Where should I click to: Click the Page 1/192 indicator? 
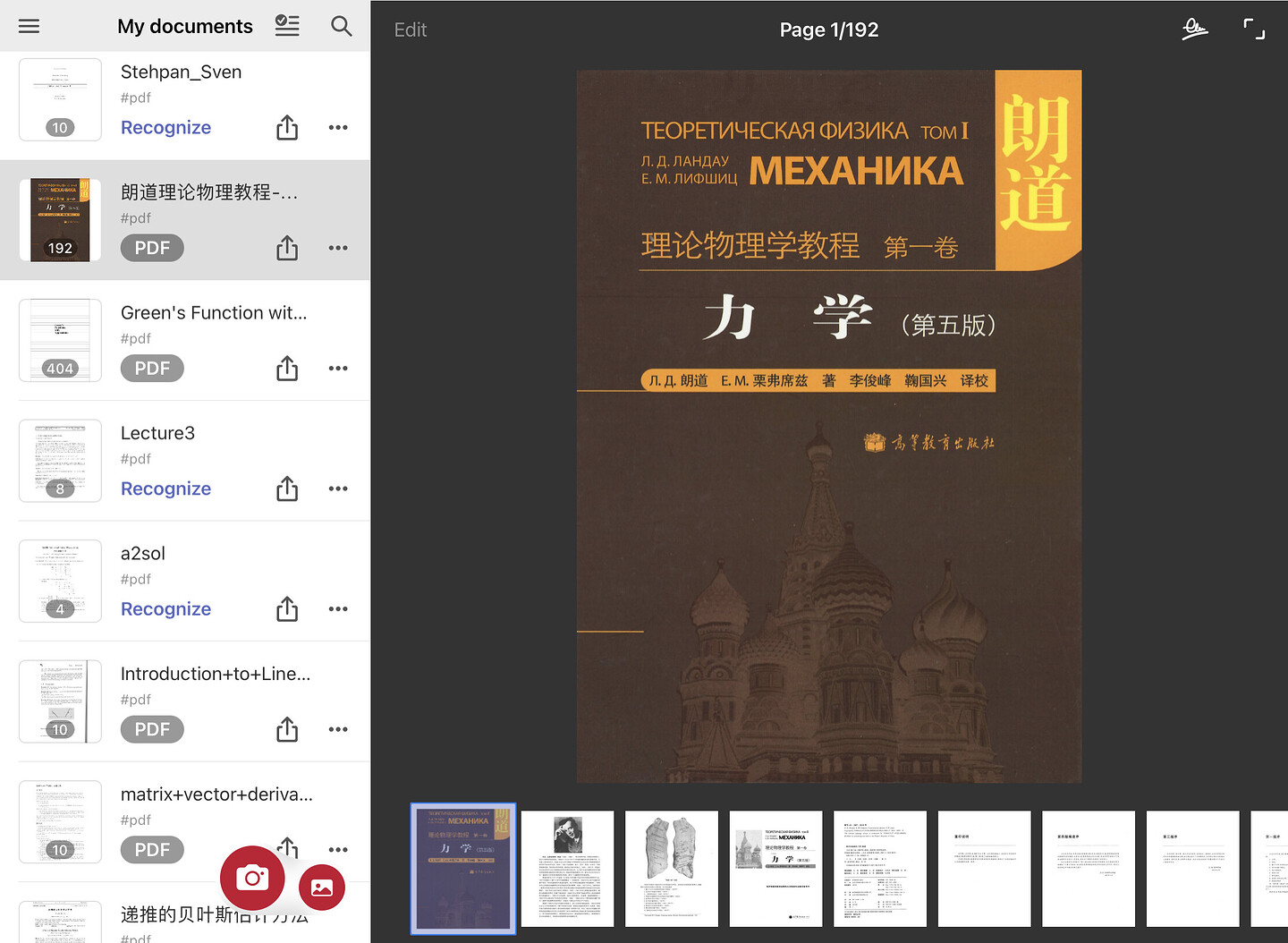pos(829,30)
